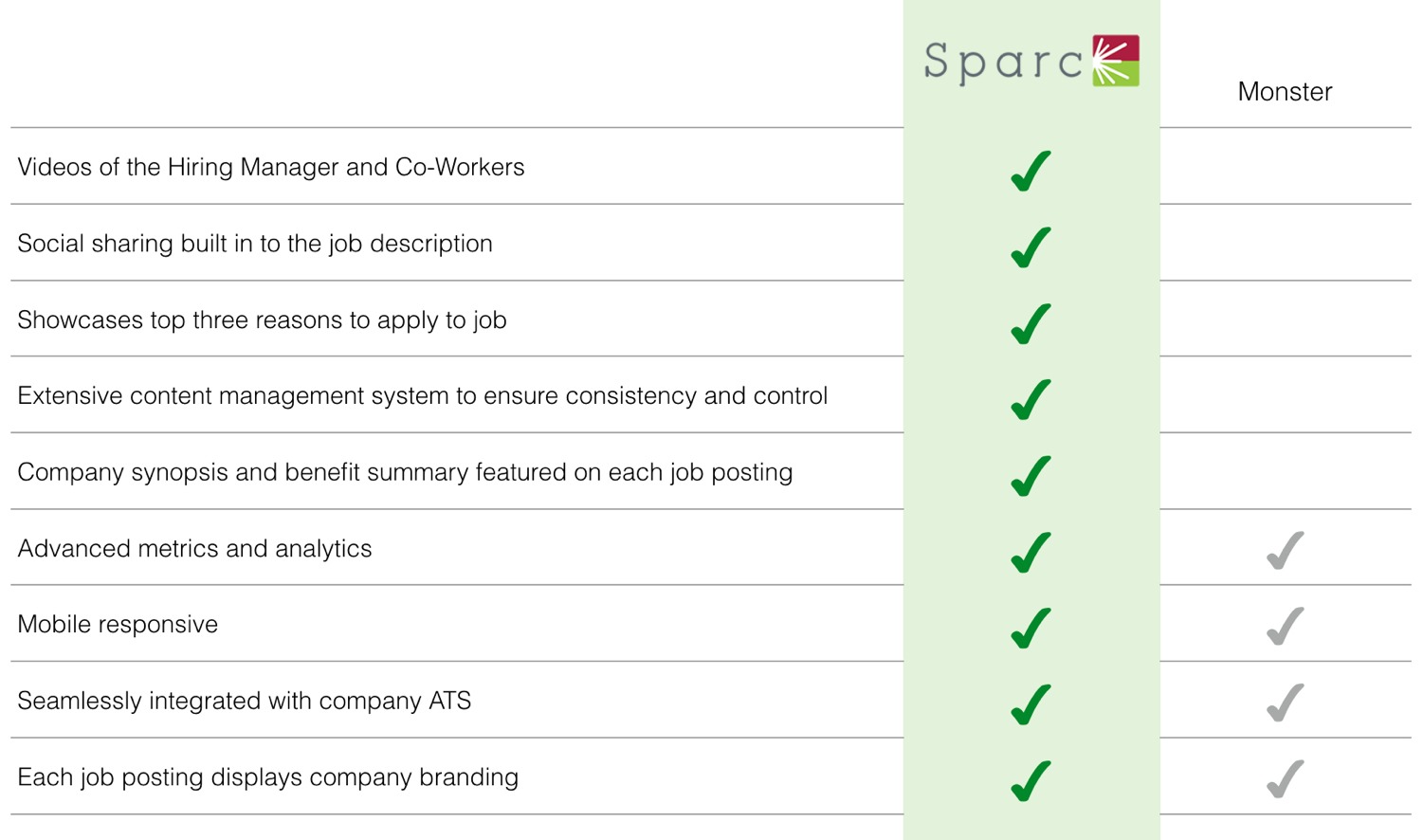1423x840 pixels.
Task: Click the Sparc checkmark for top three reasons
Action: coord(1031,323)
